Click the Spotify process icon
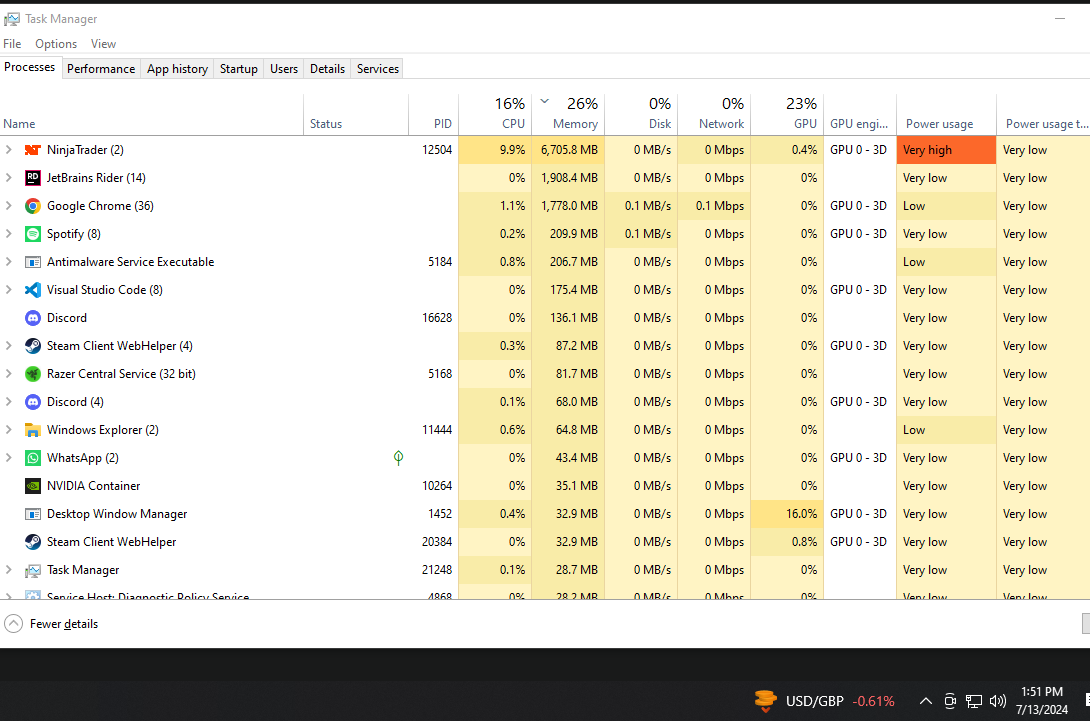This screenshot has height=721, width=1090. [33, 234]
